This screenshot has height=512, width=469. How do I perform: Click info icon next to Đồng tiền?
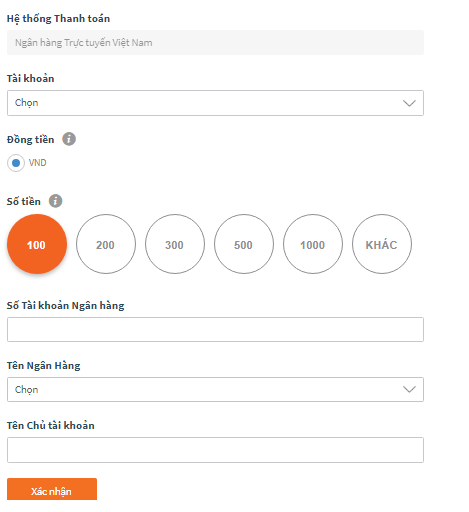pos(69,139)
